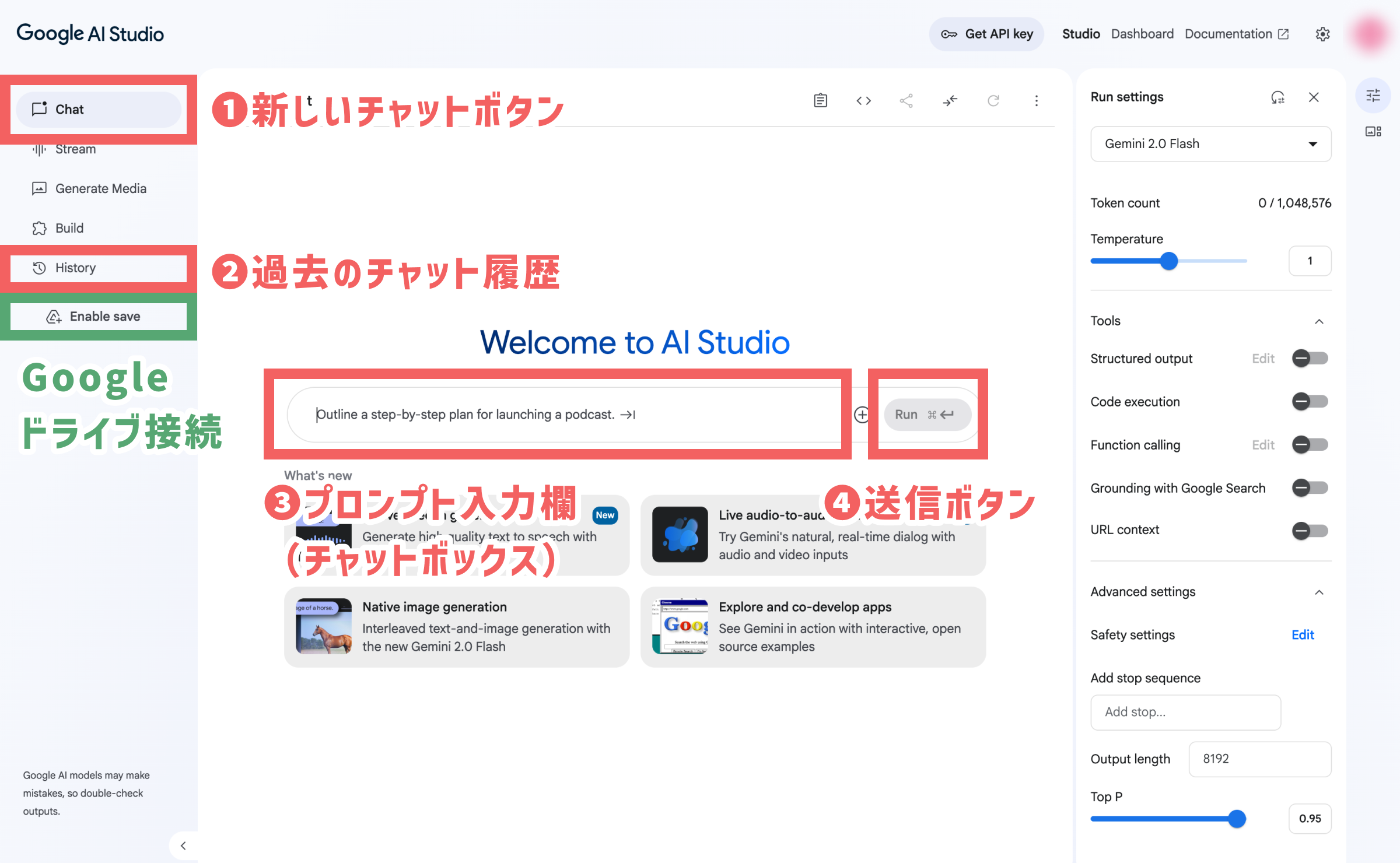Click the Google AI Studio logo
This screenshot has height=863, width=1400.
tap(90, 34)
